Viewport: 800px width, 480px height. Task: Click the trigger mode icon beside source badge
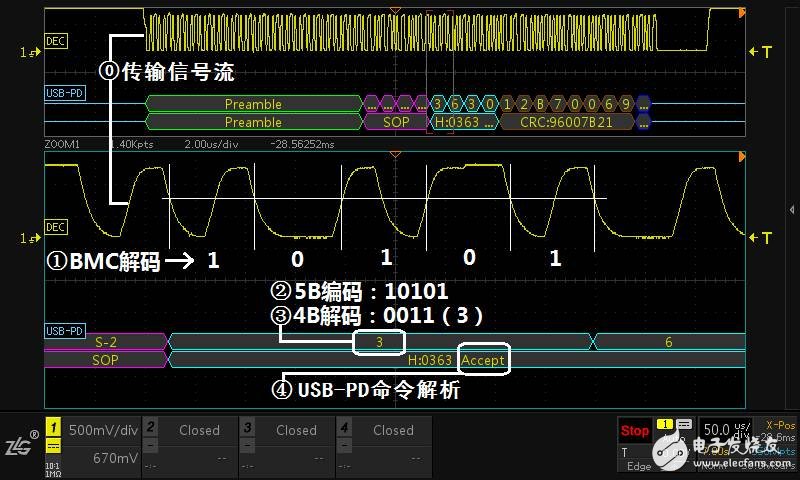point(684,424)
